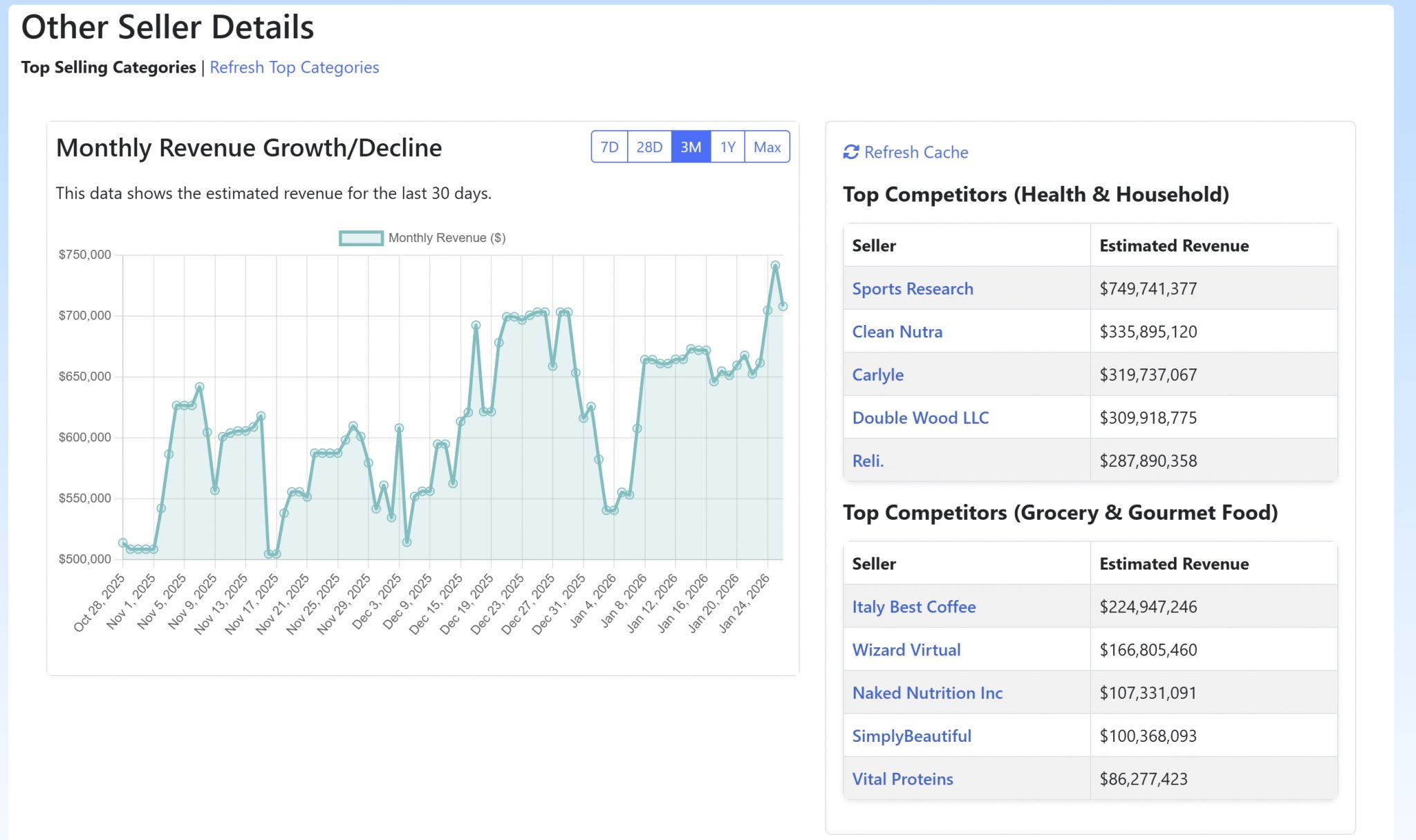Switch chart to 7D range
The image size is (1416, 840).
pos(609,147)
